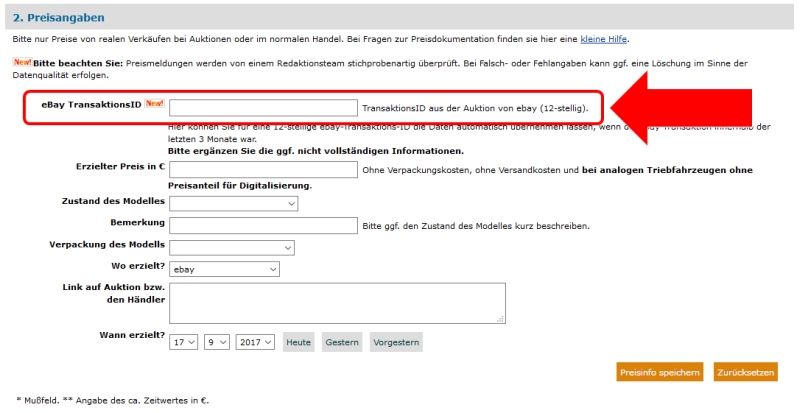Open the 'Wo erzielt?' ebay dropdown
The image size is (800, 413).
click(x=224, y=269)
